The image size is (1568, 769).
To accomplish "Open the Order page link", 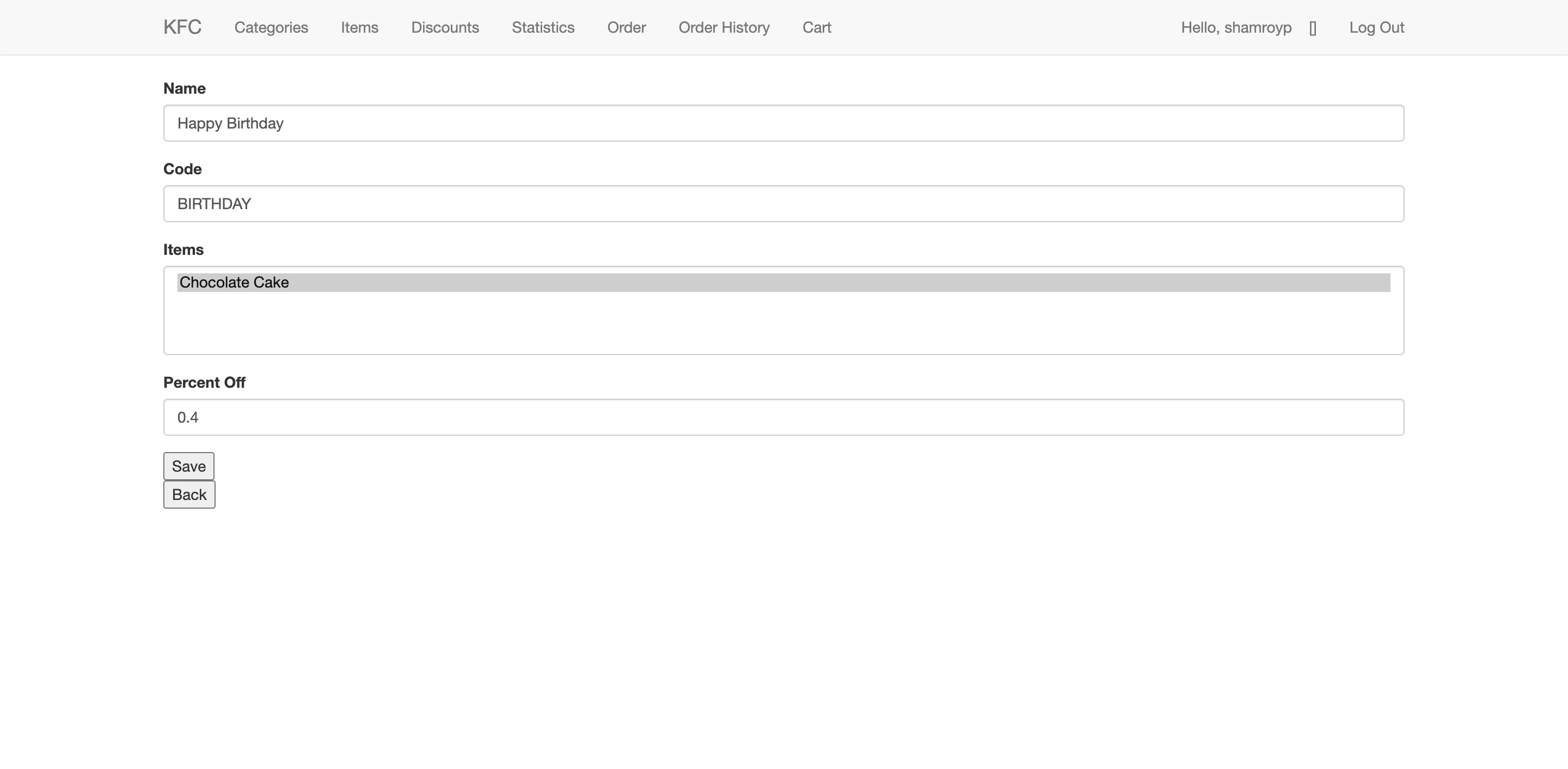I will click(x=626, y=27).
